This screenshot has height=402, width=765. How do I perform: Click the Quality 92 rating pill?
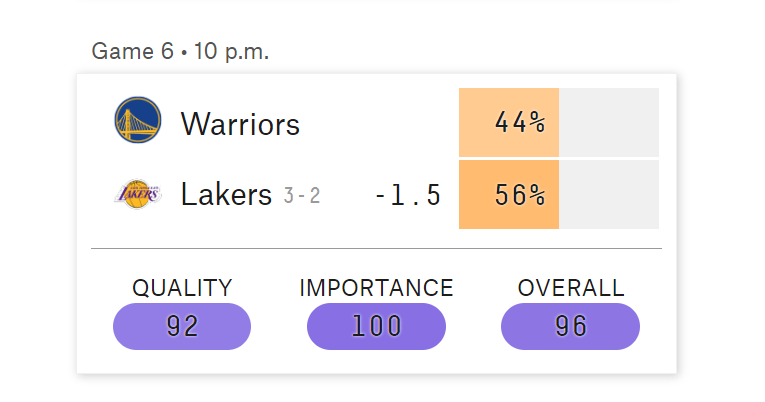coord(182,326)
